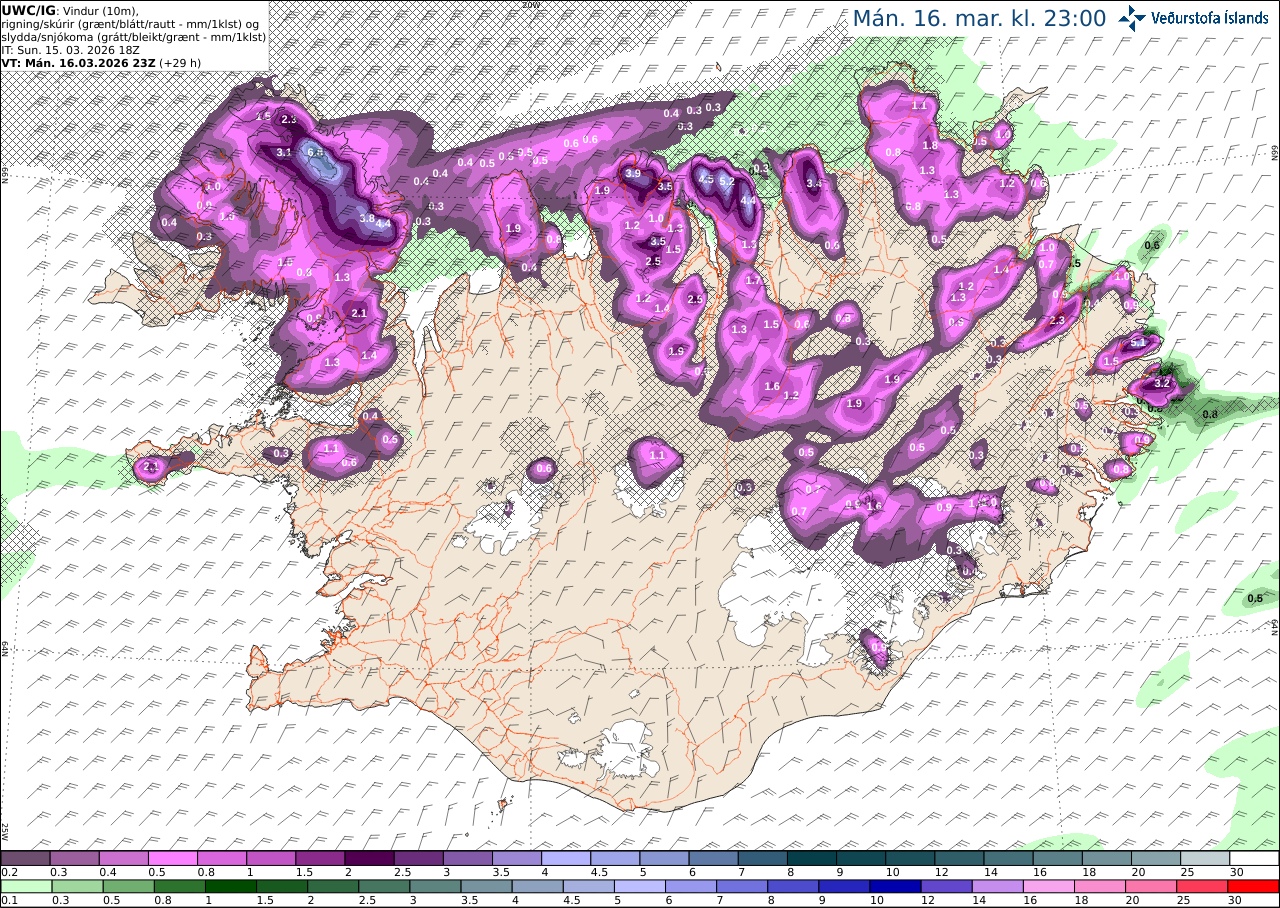Image resolution: width=1280 pixels, height=908 pixels.
Task: Pick the dark teal 8 swatch, top legend row
Action: (812, 858)
